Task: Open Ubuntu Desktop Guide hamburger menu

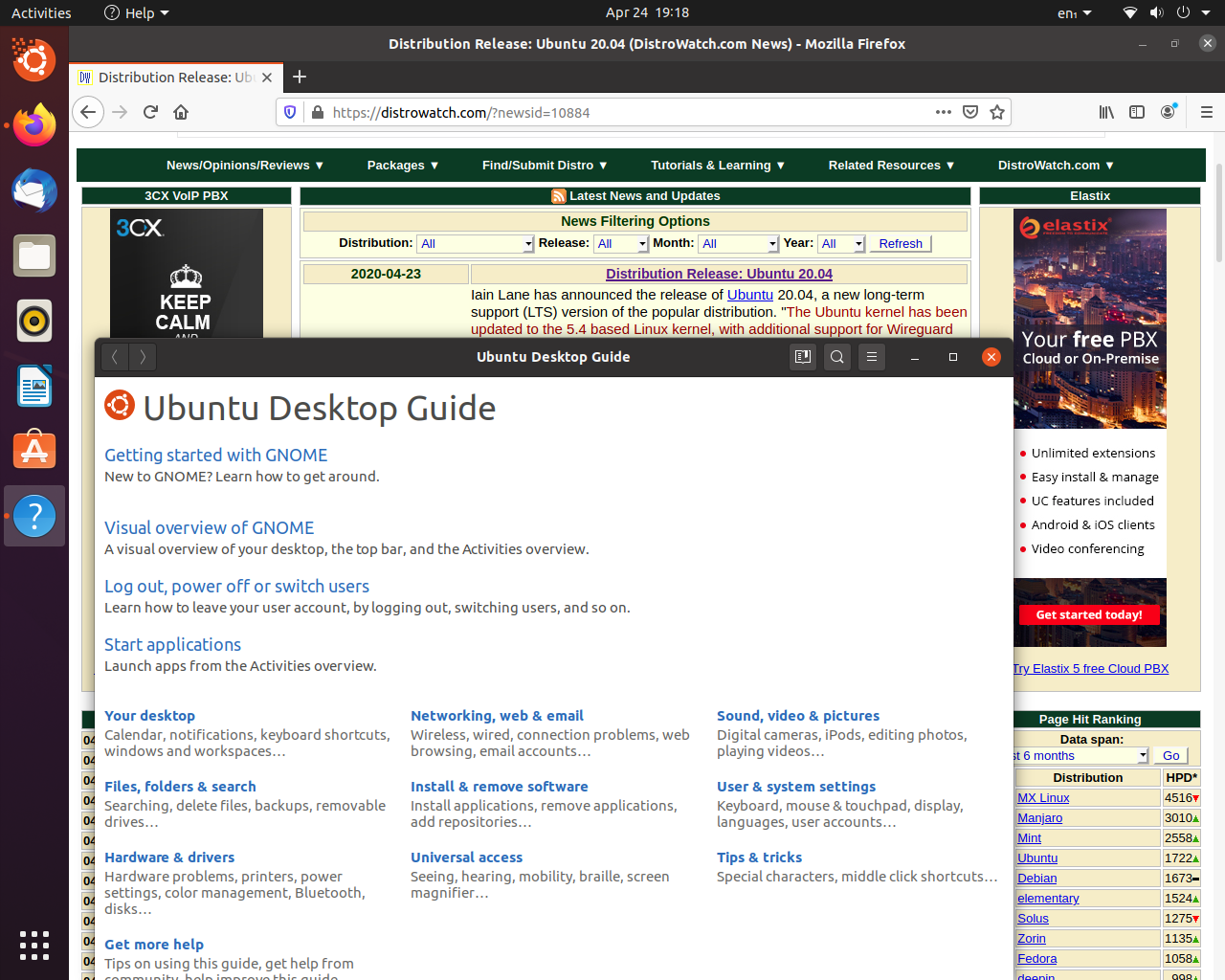Action: tap(872, 357)
